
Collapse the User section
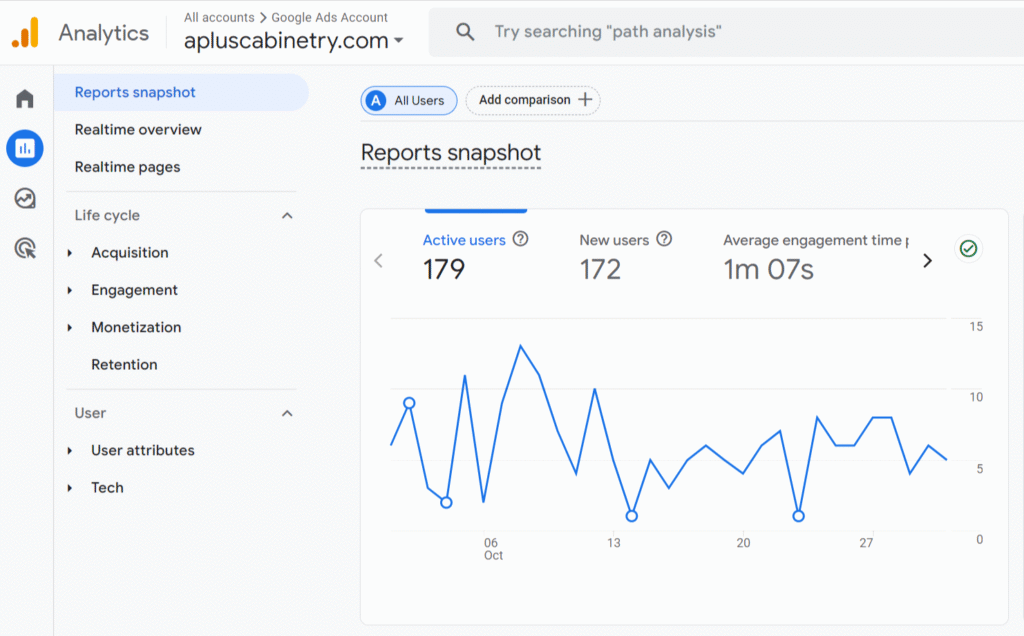[287, 413]
